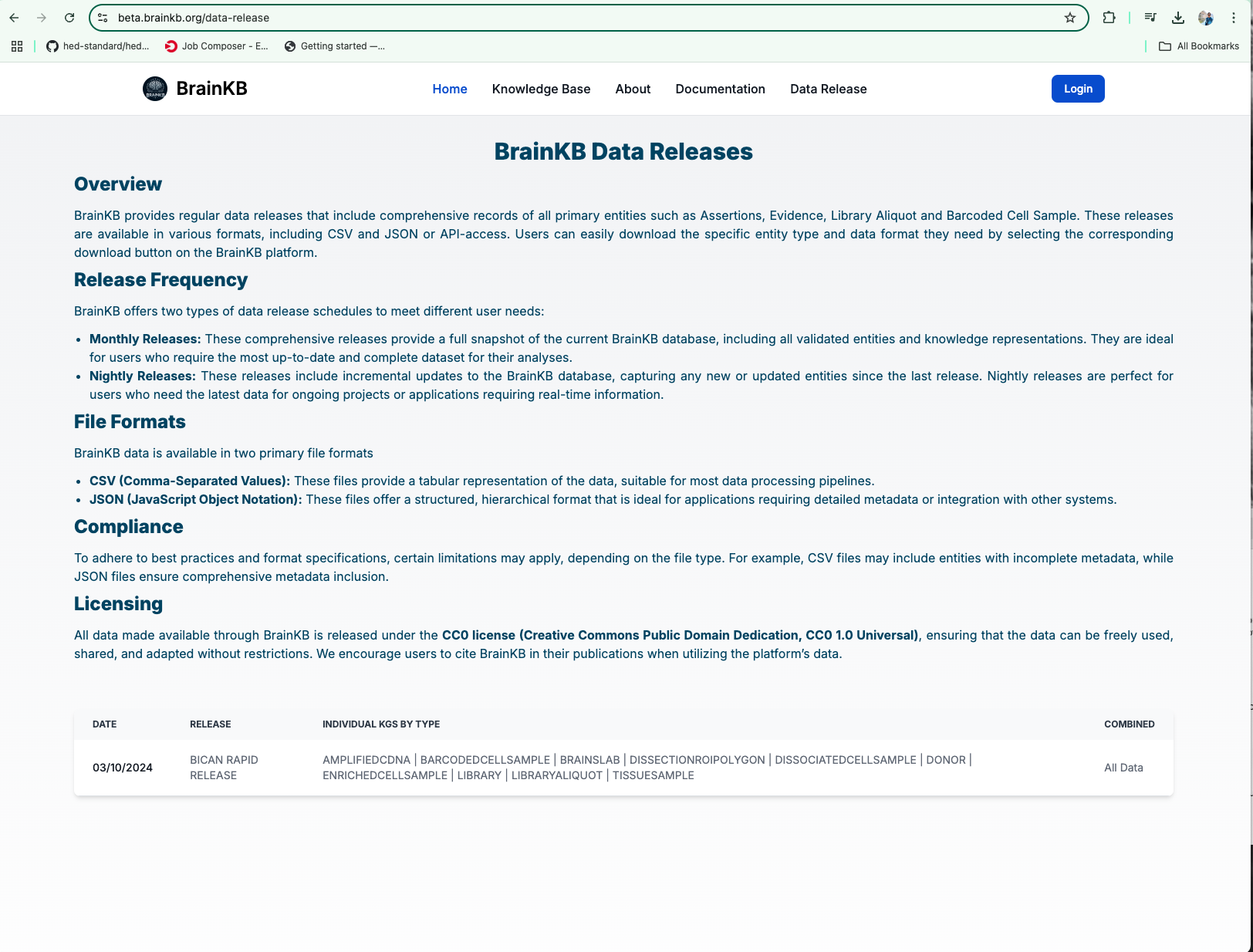This screenshot has width=1253, height=952.
Task: Download the AMPLIFIEDCDNA knowledge graph
Action: [x=366, y=760]
